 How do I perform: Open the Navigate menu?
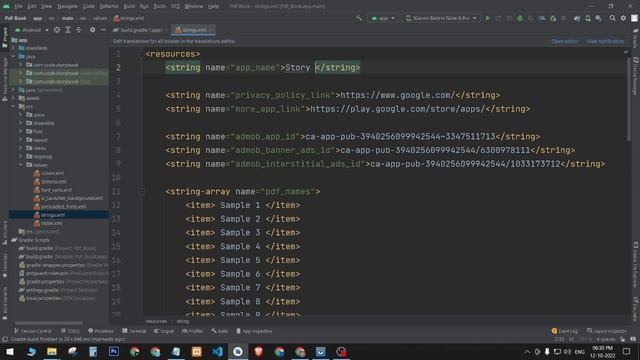pos(67,6)
